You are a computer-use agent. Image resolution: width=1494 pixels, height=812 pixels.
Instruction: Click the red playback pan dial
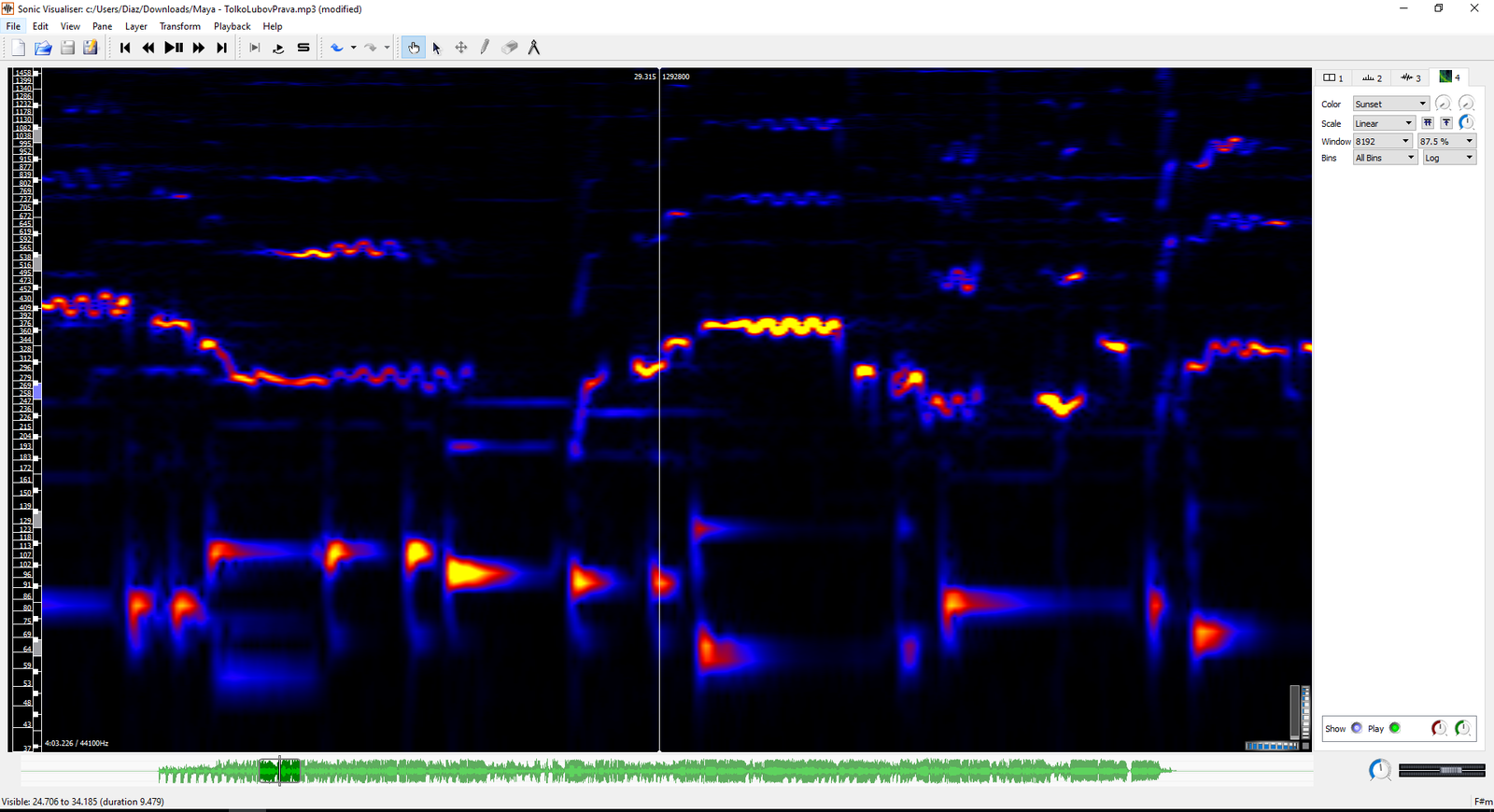pos(1439,728)
